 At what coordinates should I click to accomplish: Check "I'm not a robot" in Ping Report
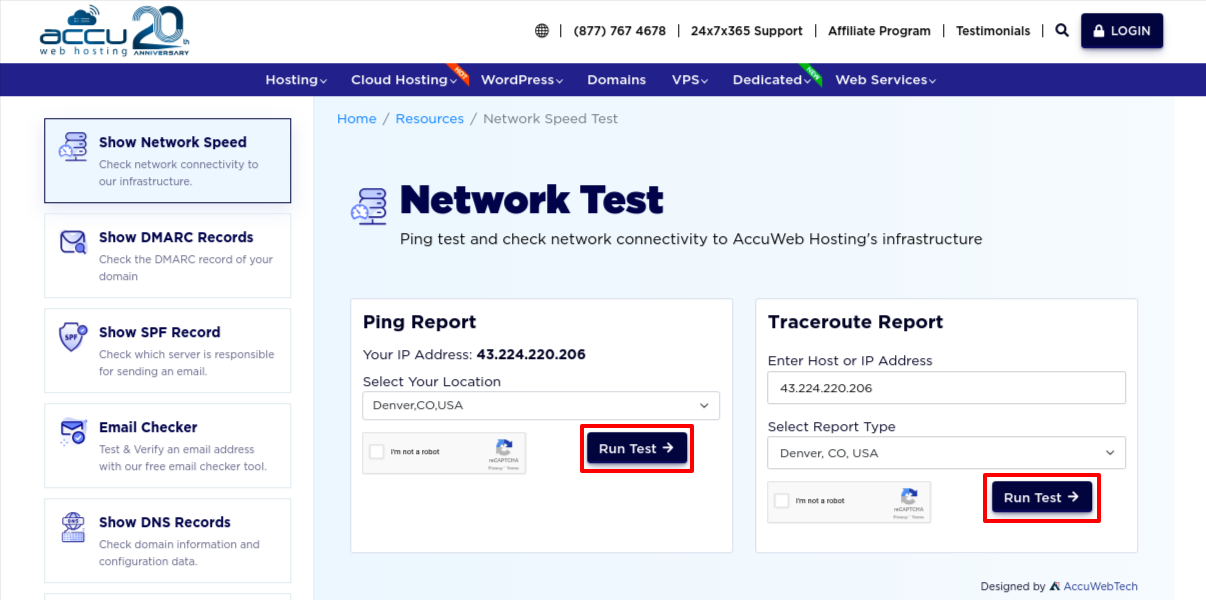pos(376,452)
